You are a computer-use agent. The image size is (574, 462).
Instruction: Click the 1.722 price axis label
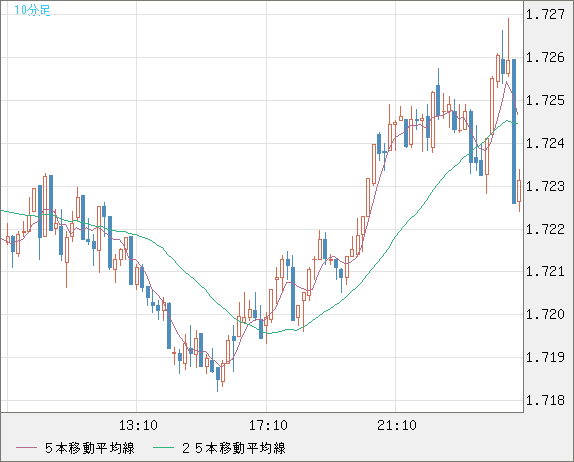[545, 229]
